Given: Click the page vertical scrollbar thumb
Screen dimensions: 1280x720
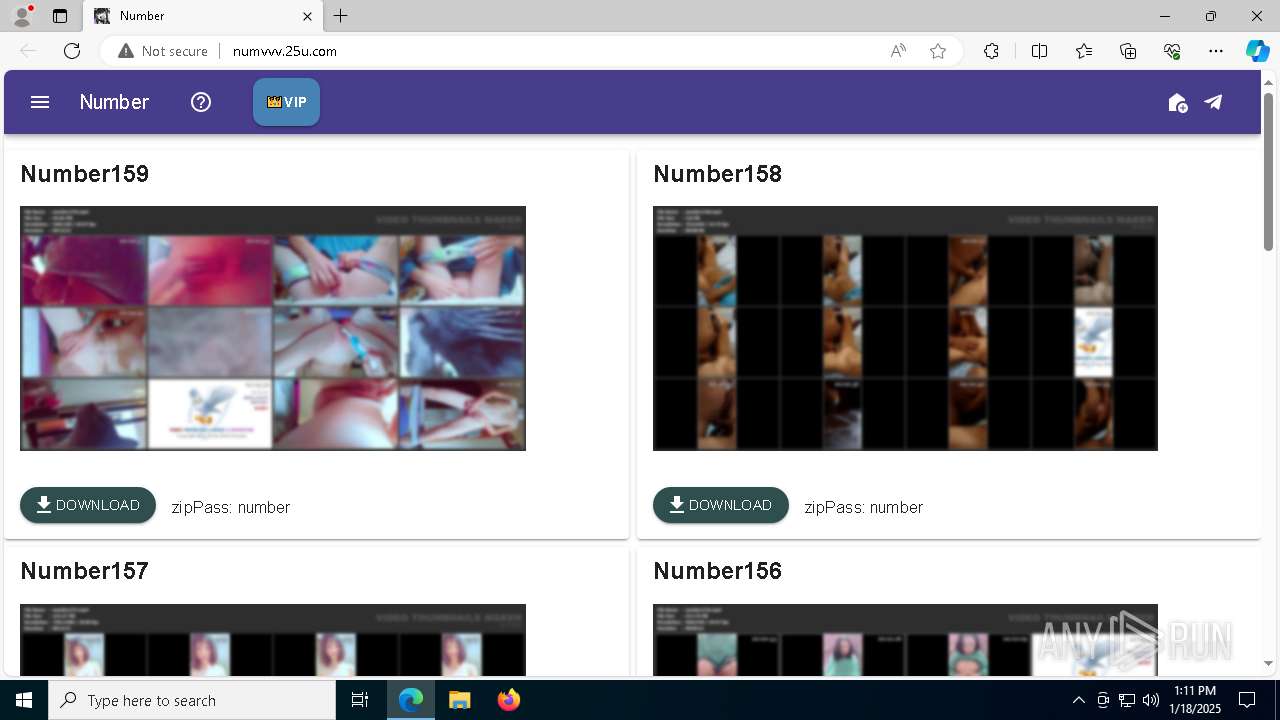Looking at the screenshot, I should click(x=1268, y=170).
